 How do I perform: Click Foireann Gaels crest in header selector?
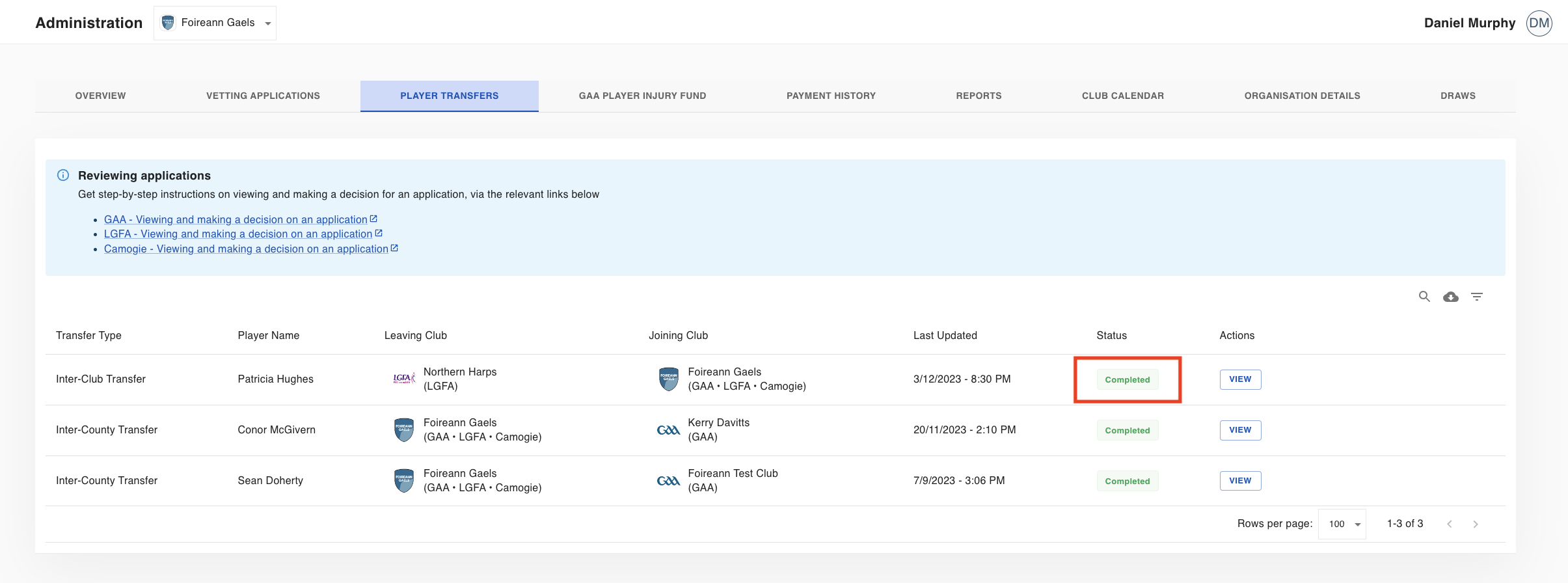click(168, 23)
